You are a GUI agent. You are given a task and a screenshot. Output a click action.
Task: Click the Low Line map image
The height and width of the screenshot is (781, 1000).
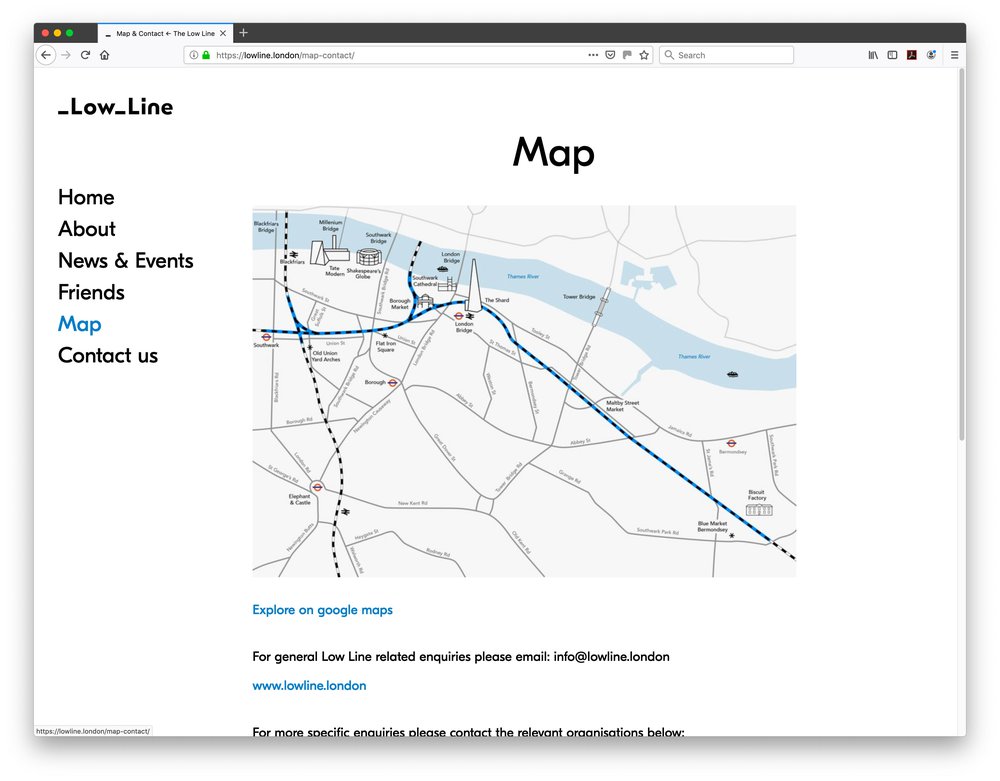[524, 391]
